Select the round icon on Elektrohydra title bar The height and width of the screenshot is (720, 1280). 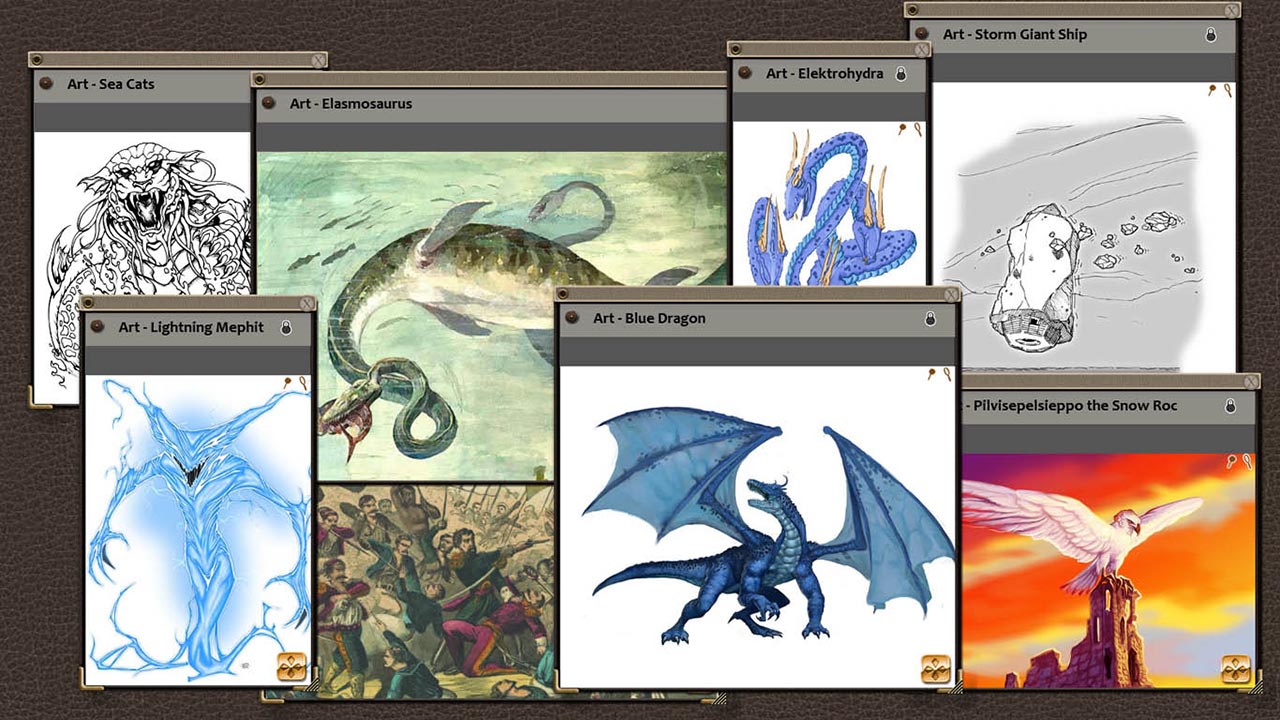click(x=747, y=73)
